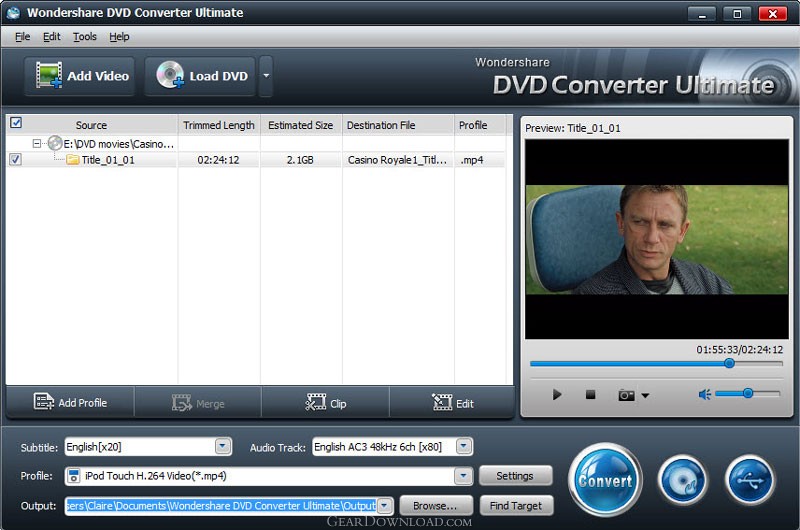Select the 2.1GB estimated size cell
Viewport: 800px width, 530px height.
point(300,160)
